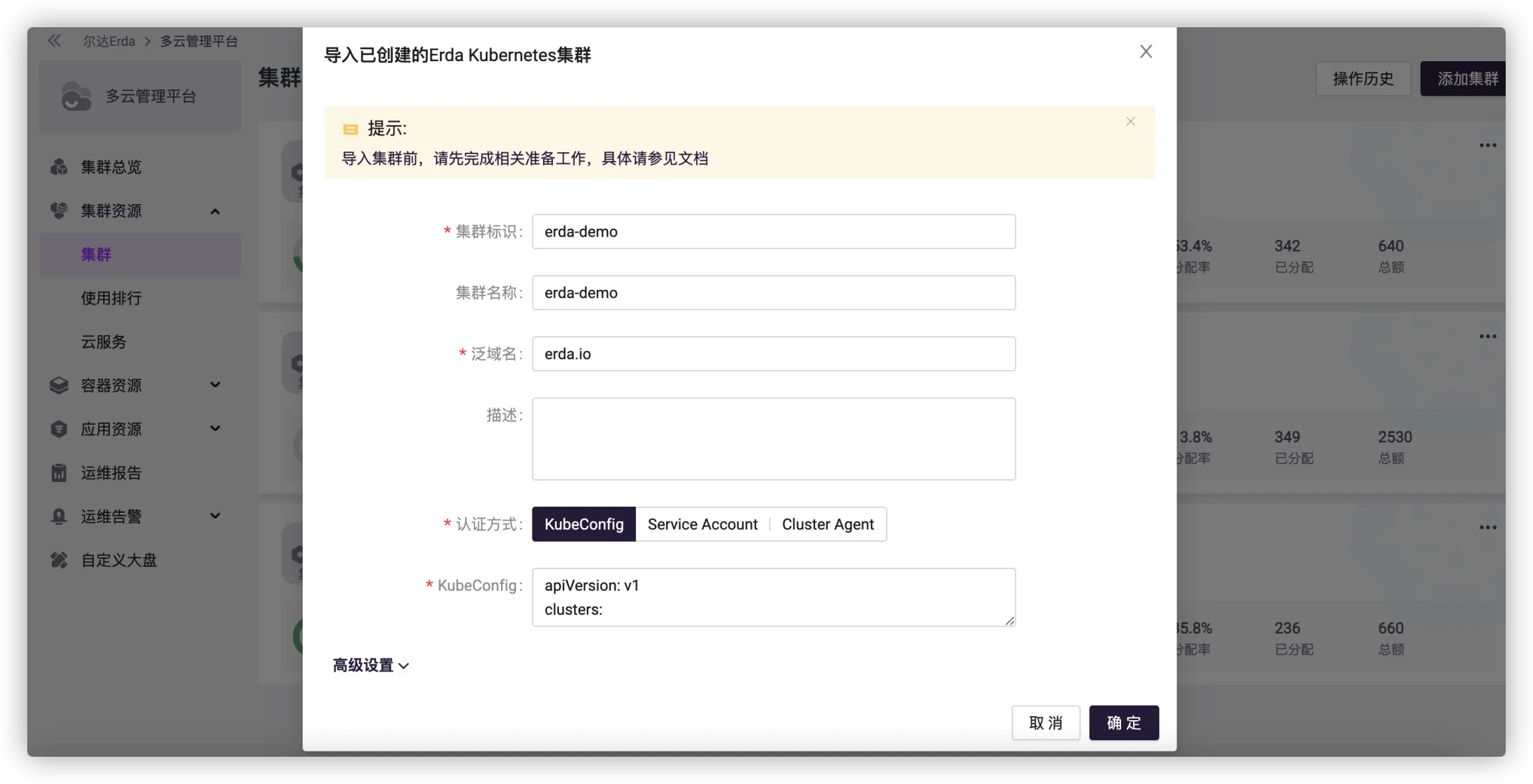The width and height of the screenshot is (1533, 784).
Task: Click the 自定义大盘 dashboard icon
Action: pyautogui.click(x=59, y=561)
